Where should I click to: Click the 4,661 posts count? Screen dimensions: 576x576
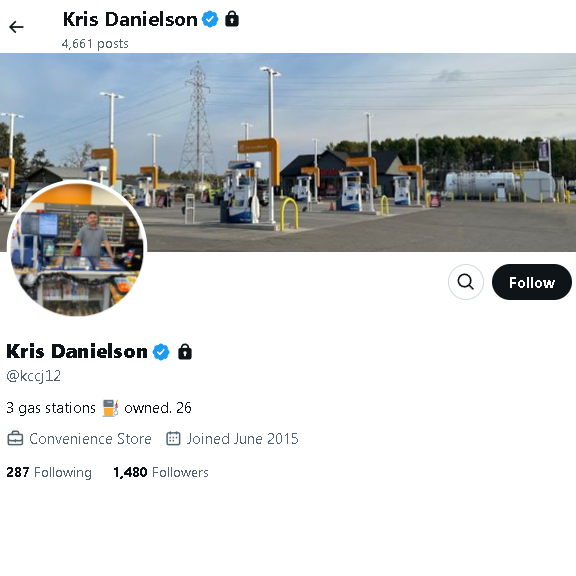point(95,44)
